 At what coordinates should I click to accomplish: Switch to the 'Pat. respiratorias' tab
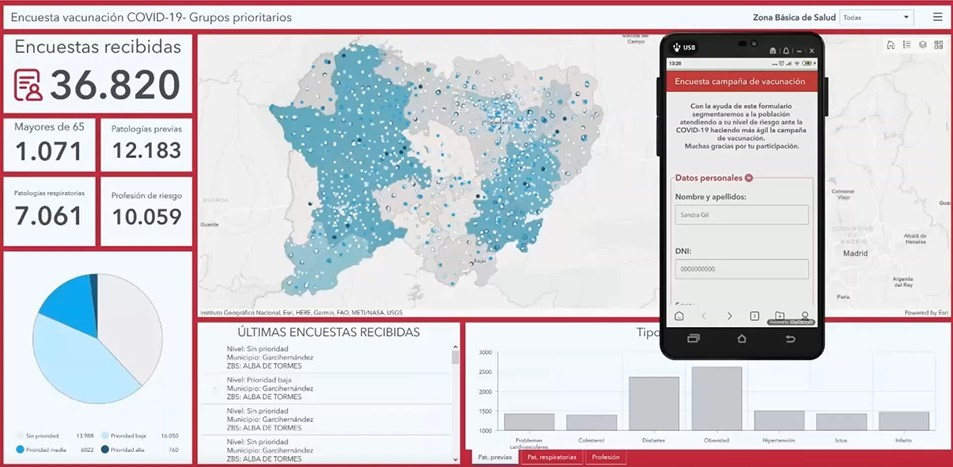(x=553, y=458)
